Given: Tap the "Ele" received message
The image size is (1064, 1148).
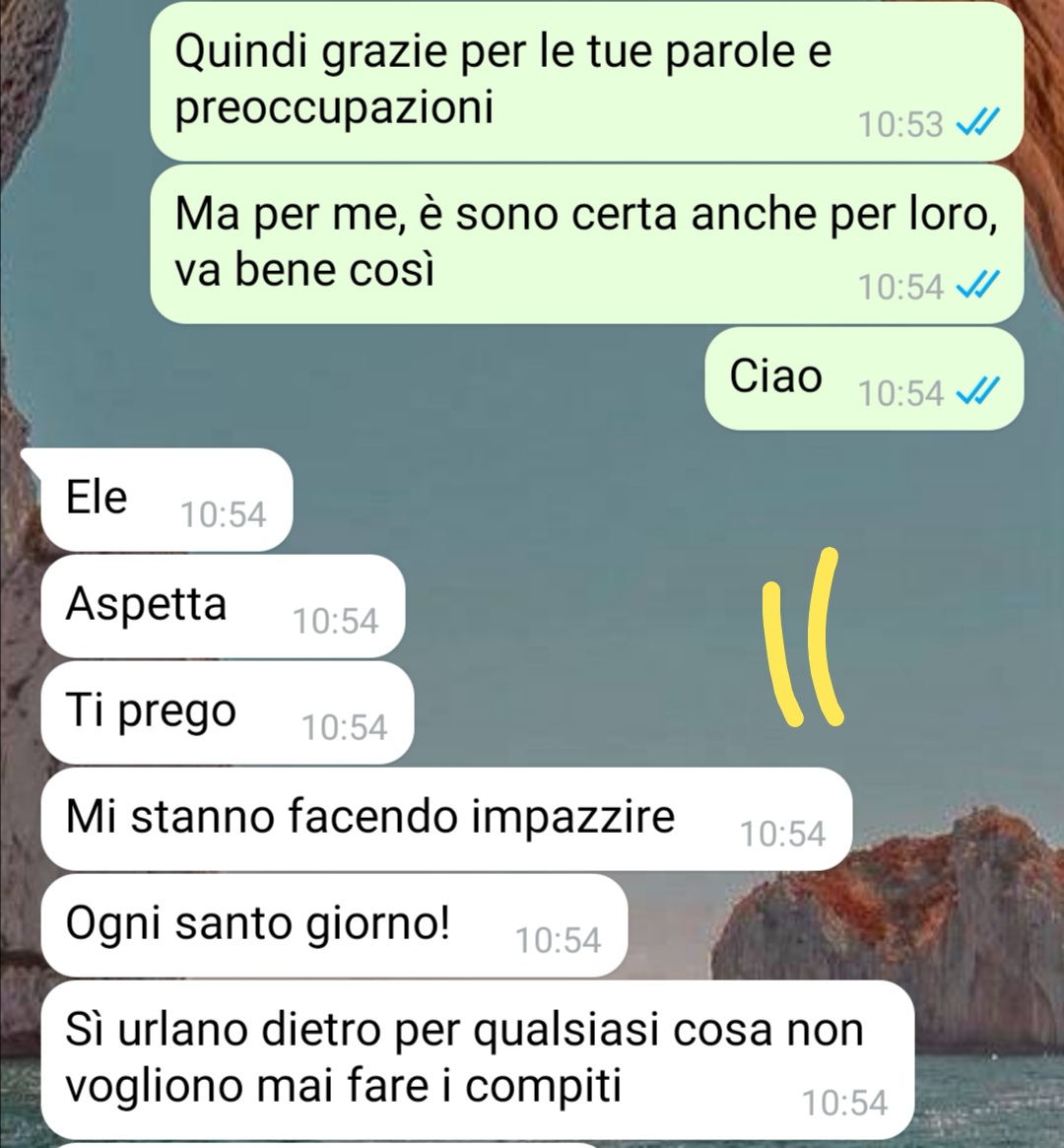Looking at the screenshot, I should (166, 500).
